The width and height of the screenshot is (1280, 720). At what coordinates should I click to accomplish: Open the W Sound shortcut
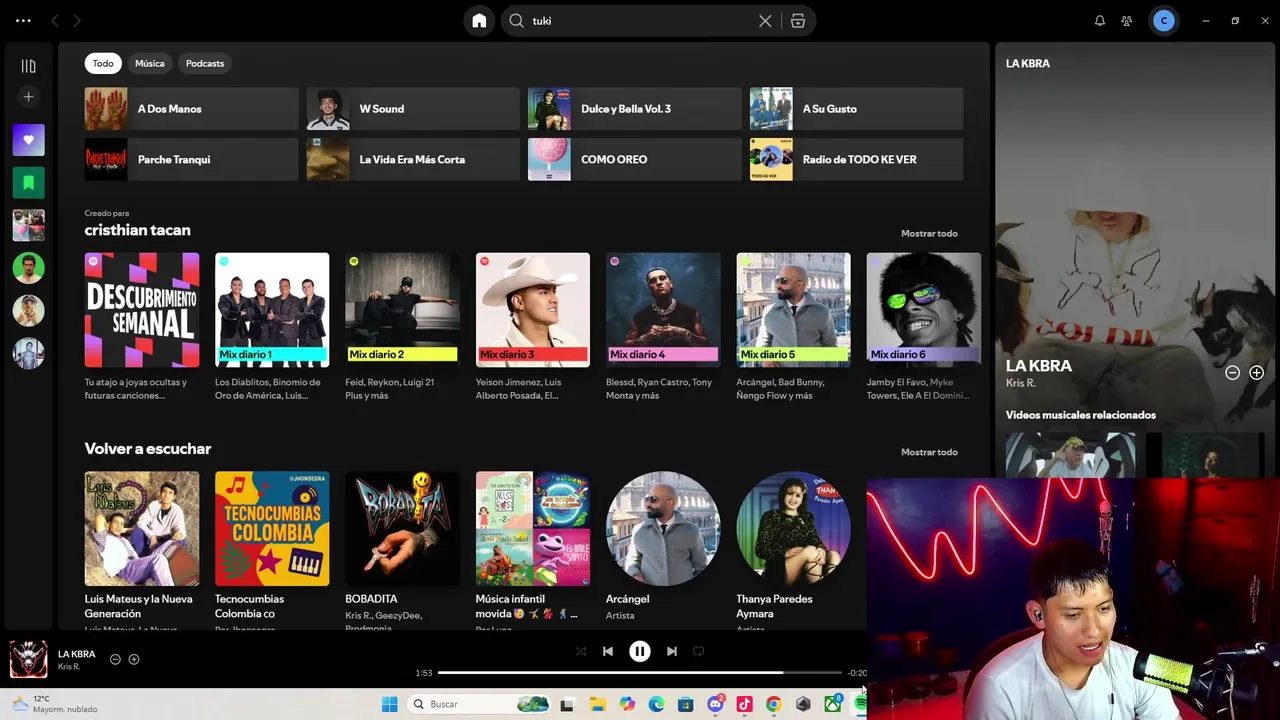pyautogui.click(x=413, y=109)
